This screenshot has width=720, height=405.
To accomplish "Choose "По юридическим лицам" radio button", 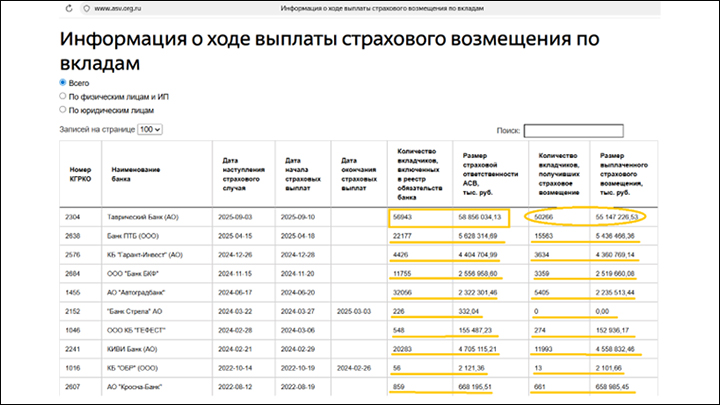I will click(63, 110).
